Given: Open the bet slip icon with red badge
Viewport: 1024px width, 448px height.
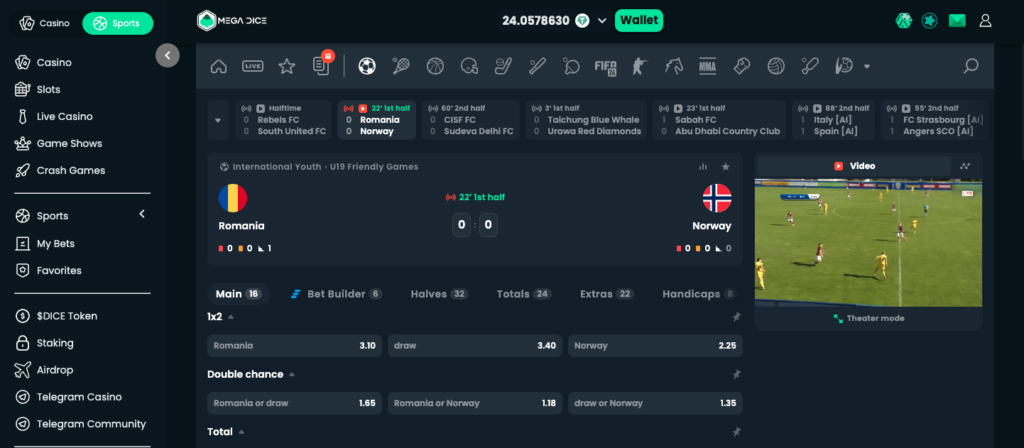Looking at the screenshot, I should tap(322, 64).
